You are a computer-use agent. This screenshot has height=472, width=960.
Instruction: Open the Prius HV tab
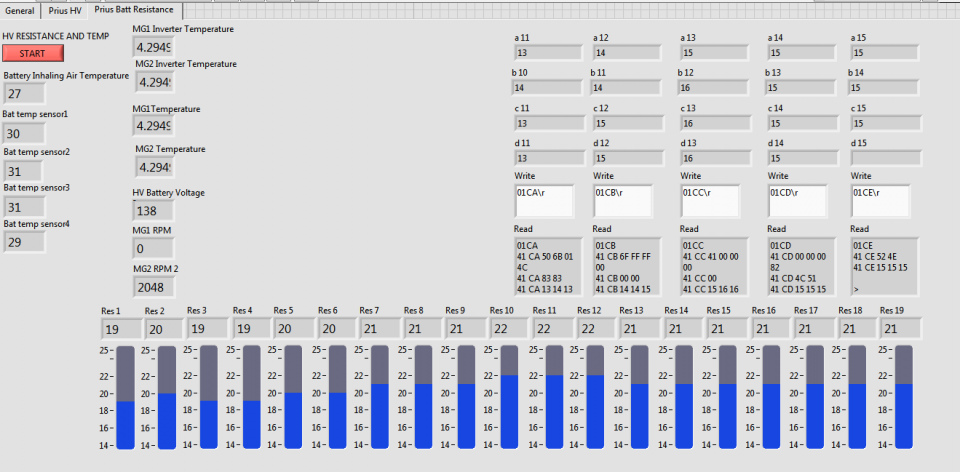[x=65, y=10]
